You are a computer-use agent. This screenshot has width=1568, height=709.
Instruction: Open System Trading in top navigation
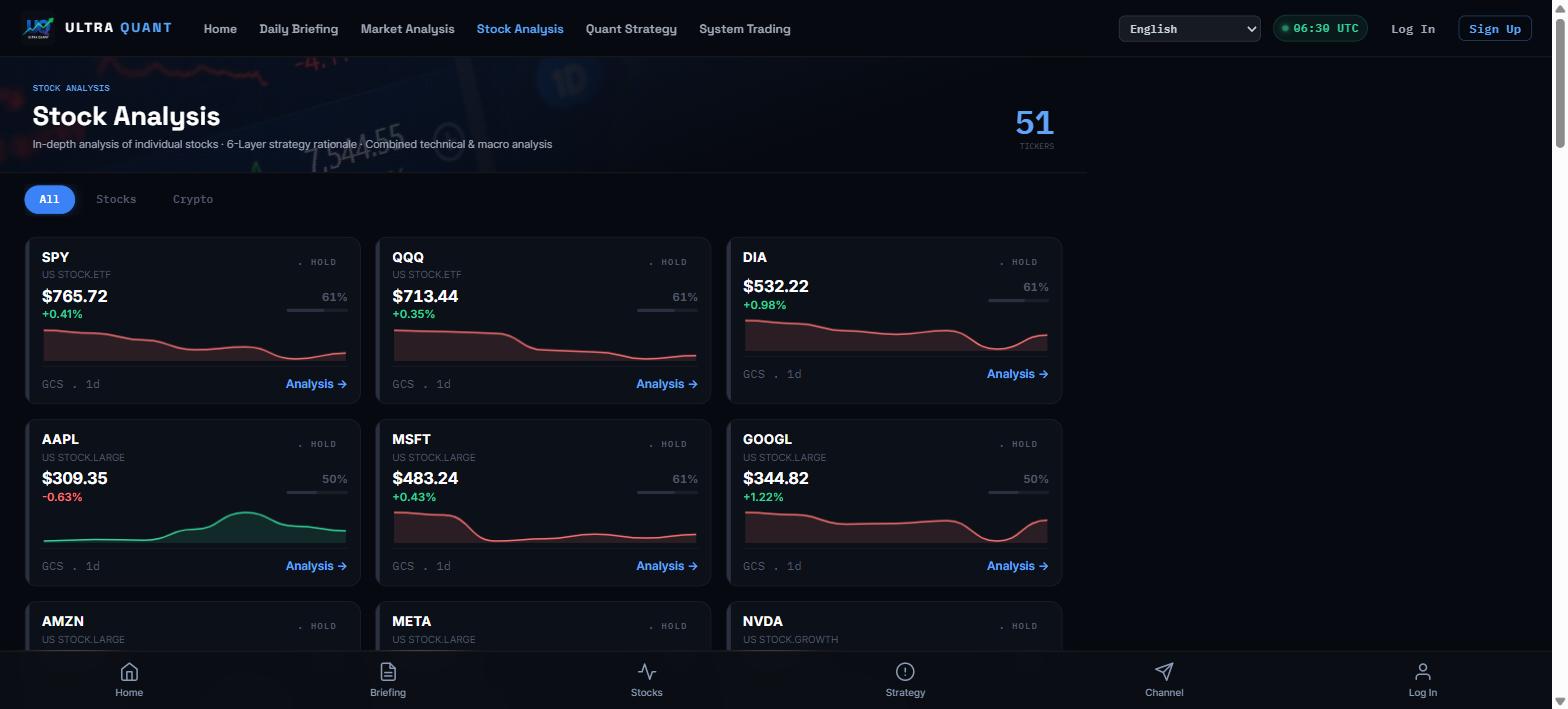click(745, 29)
